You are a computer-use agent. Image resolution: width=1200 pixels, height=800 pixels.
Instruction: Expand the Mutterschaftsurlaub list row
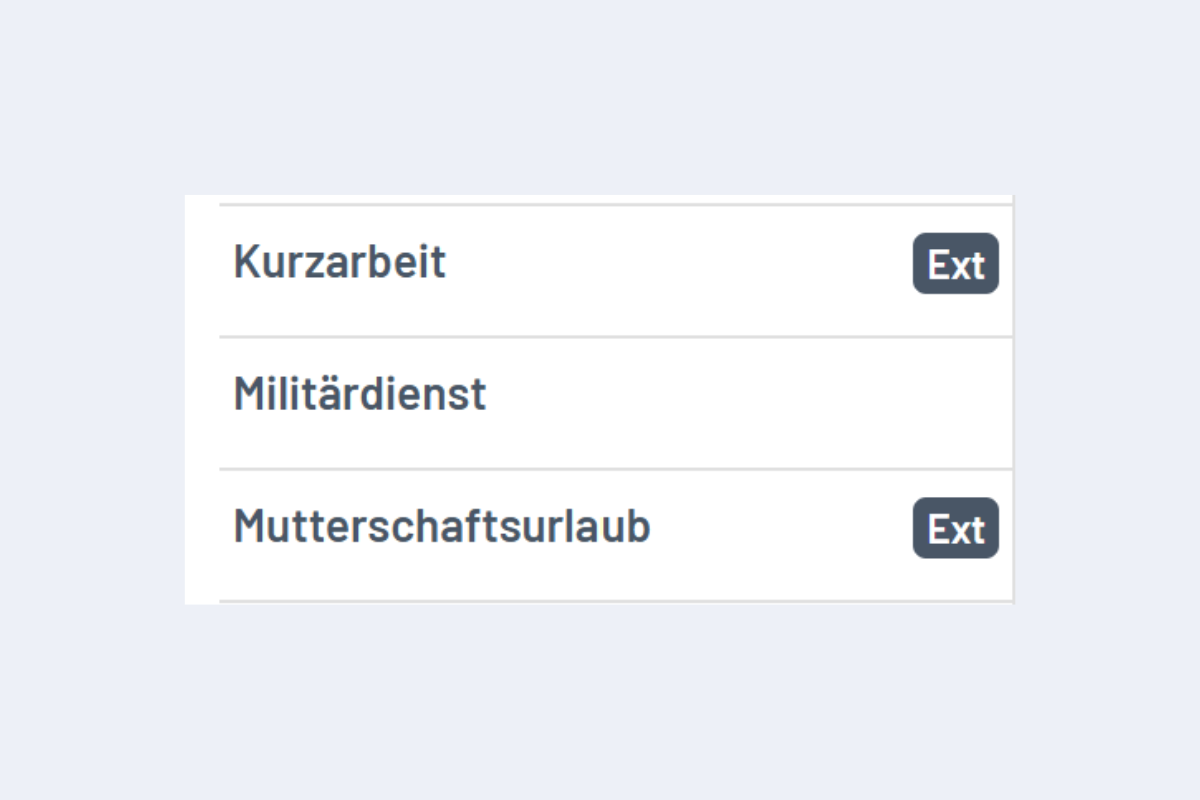click(600, 527)
